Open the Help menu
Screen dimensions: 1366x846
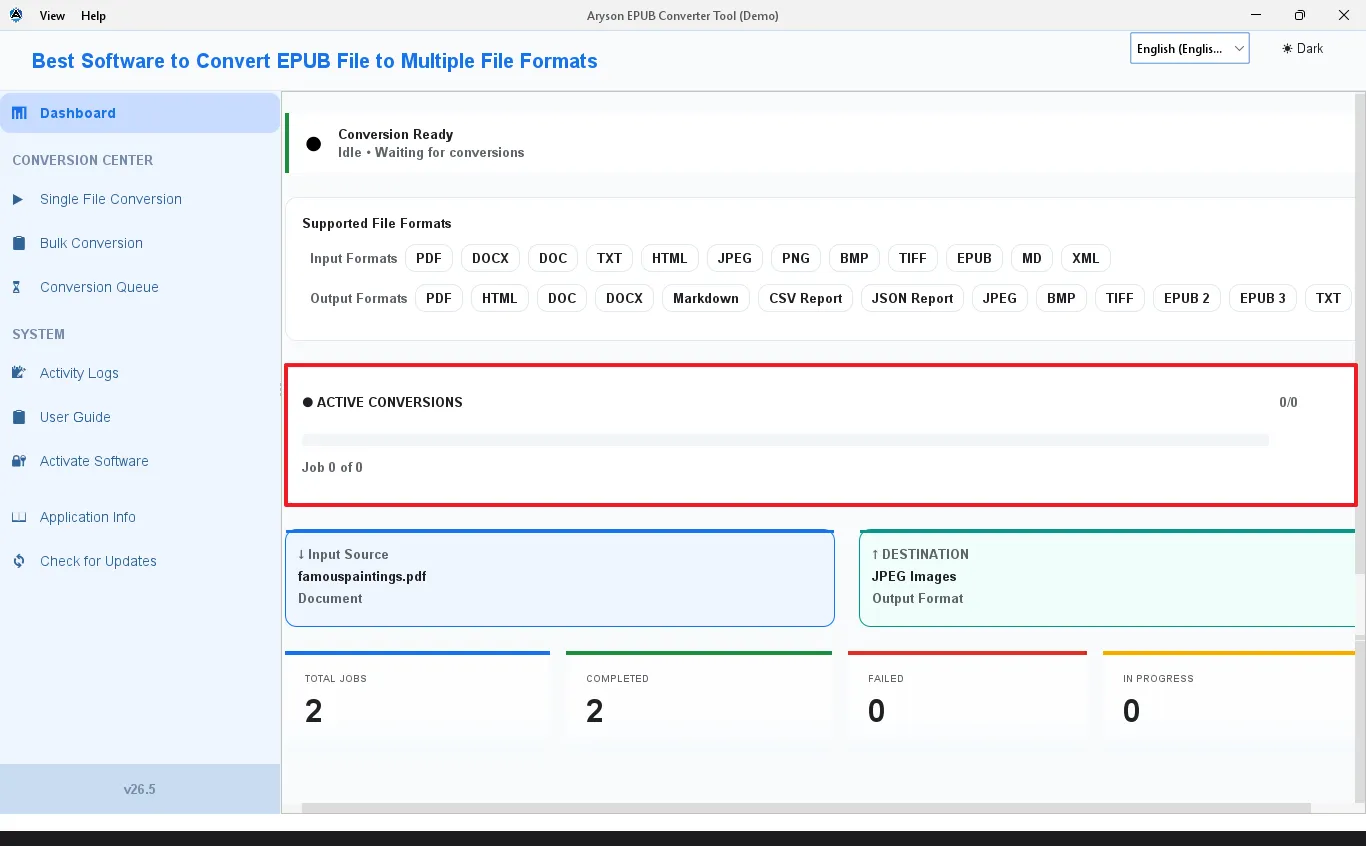pos(93,16)
